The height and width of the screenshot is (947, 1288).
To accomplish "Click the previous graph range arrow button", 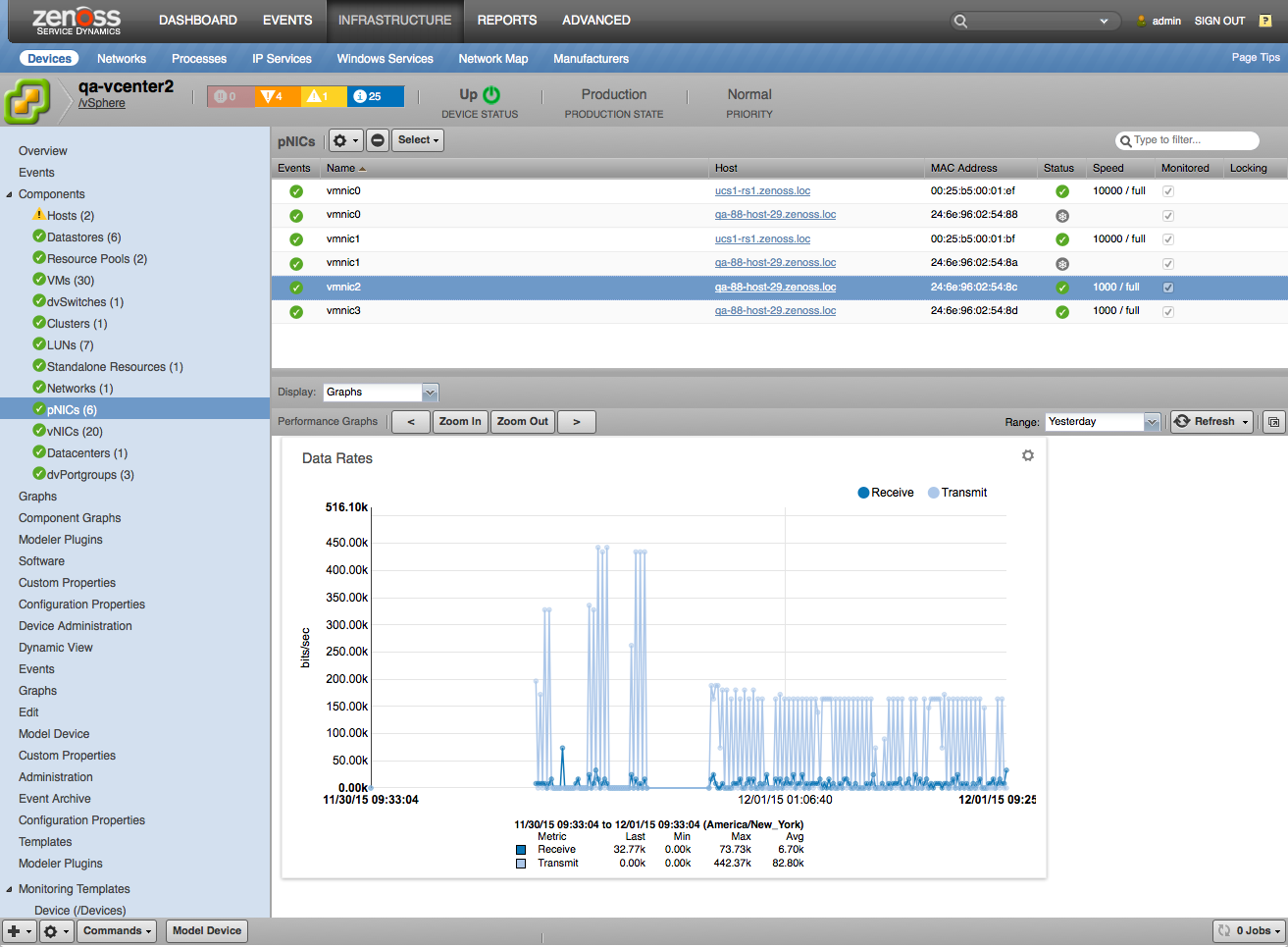I will tap(411, 422).
